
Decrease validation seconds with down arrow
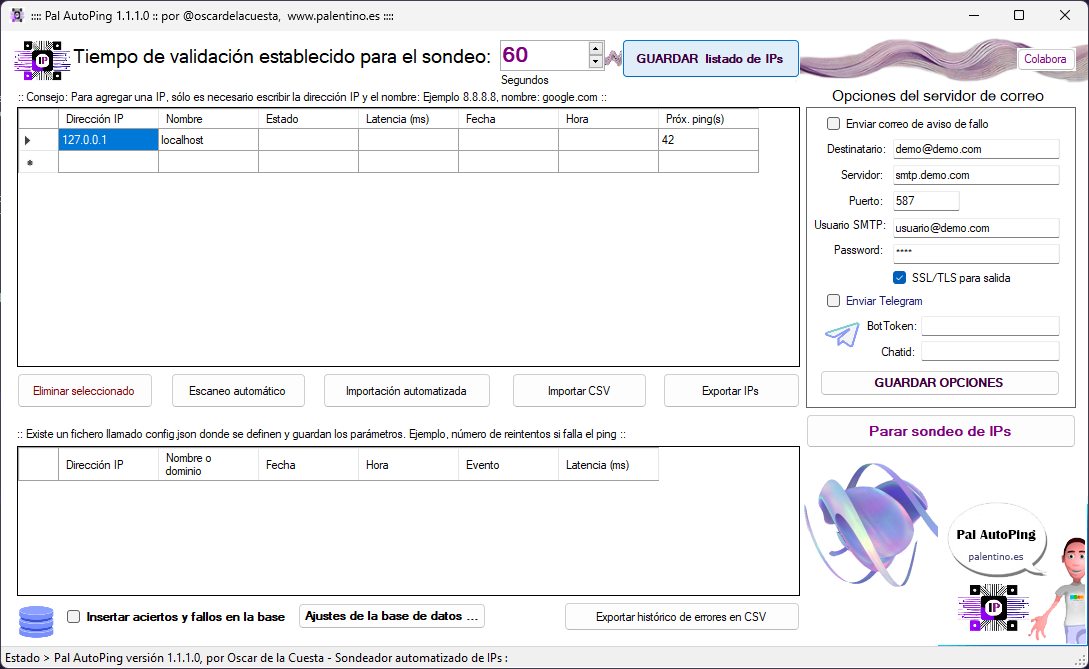[x=596, y=62]
